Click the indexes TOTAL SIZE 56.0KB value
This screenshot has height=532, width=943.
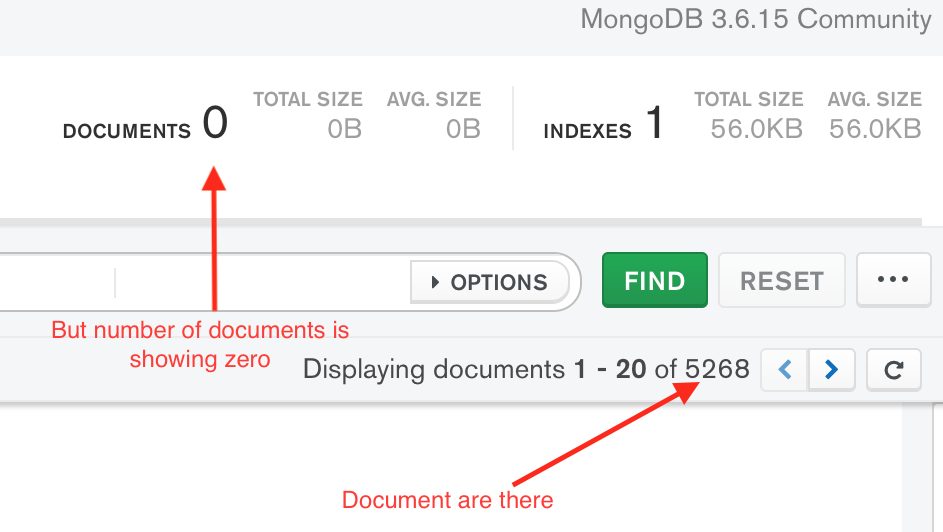[756, 129]
